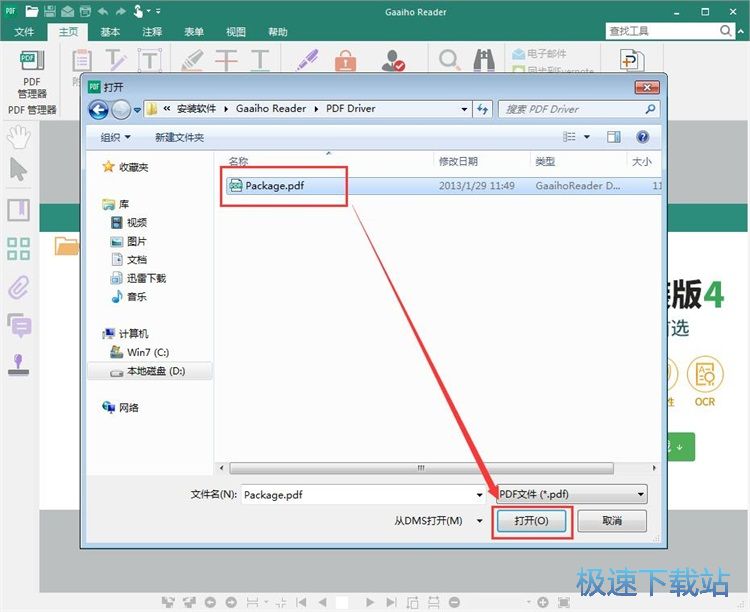Open the Bookmarks panel icon
This screenshot has height=612, width=750.
pos(19,210)
